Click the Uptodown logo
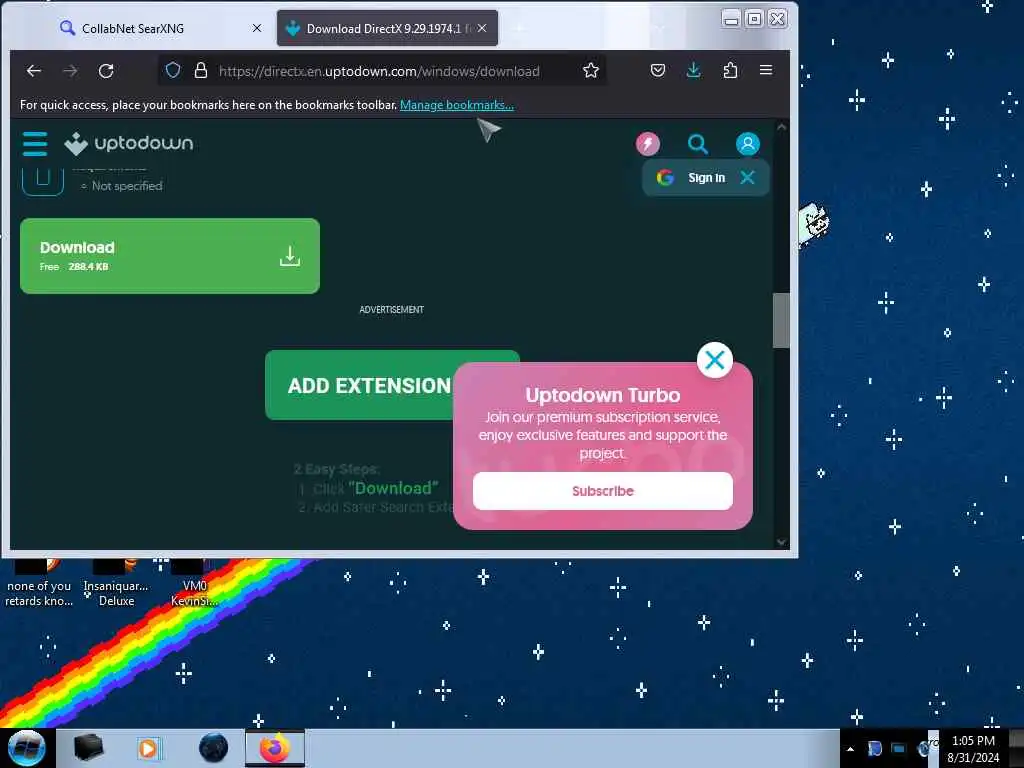The height and width of the screenshot is (768, 1024). pos(129,144)
